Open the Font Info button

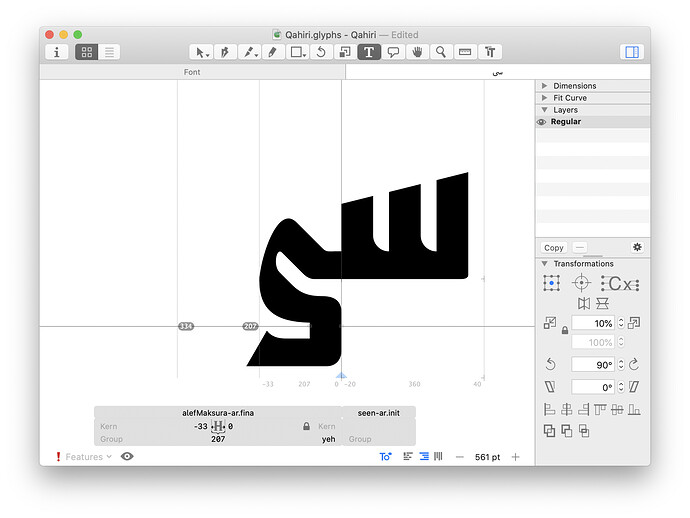tap(56, 52)
